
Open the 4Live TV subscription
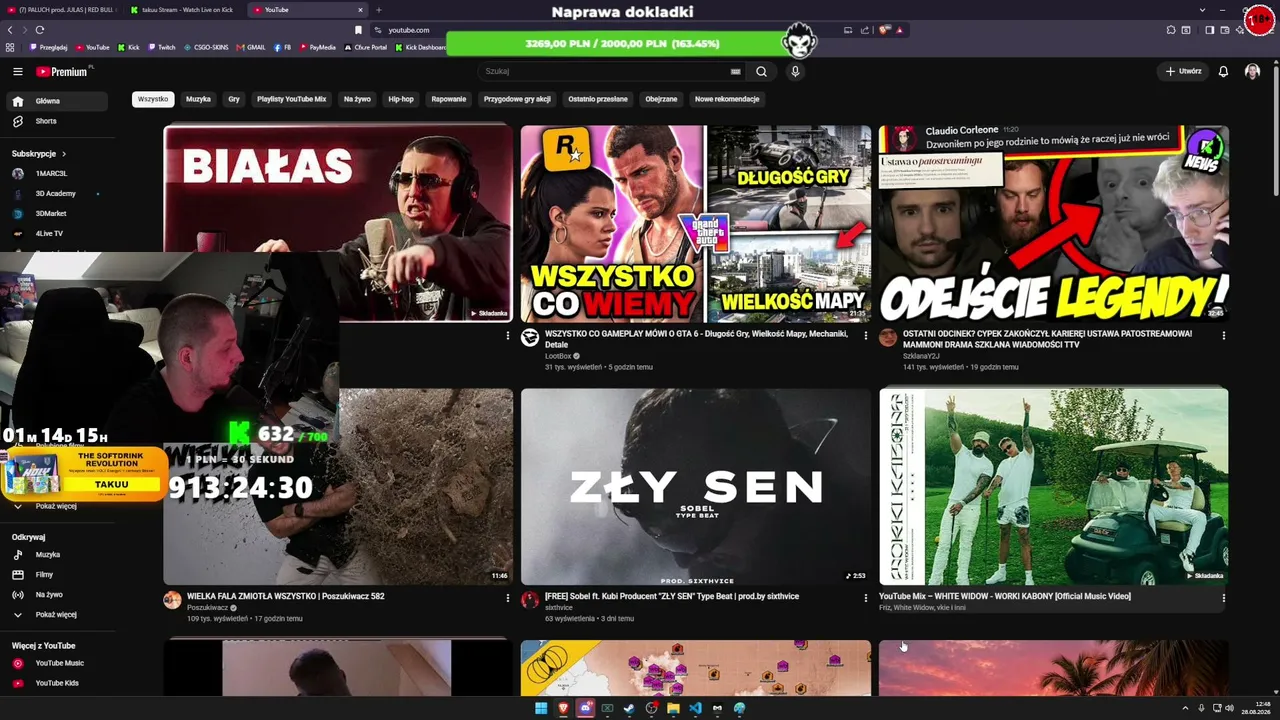tap(58, 233)
